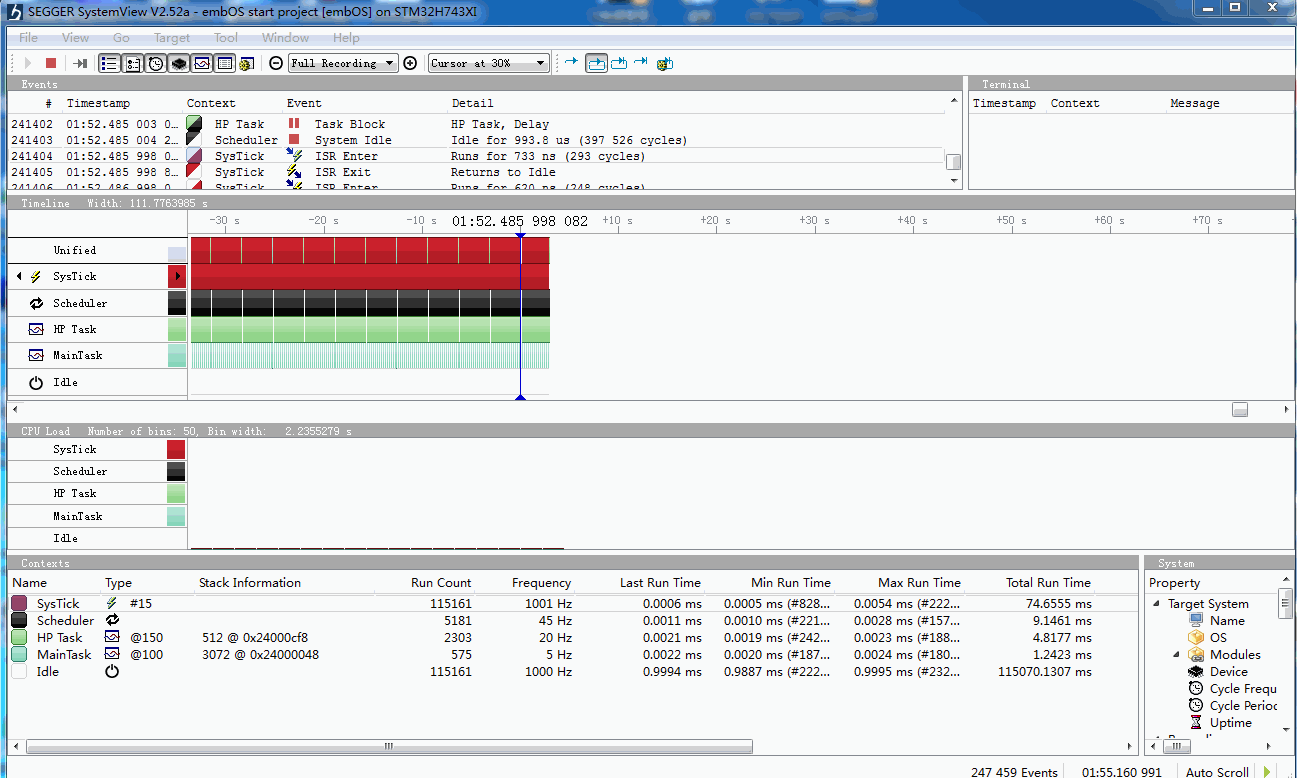Open the Tool menu

point(226,38)
